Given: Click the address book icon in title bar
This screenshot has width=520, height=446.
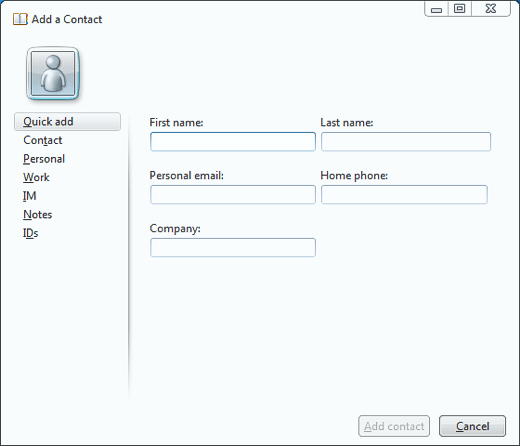Looking at the screenshot, I should pos(20,19).
